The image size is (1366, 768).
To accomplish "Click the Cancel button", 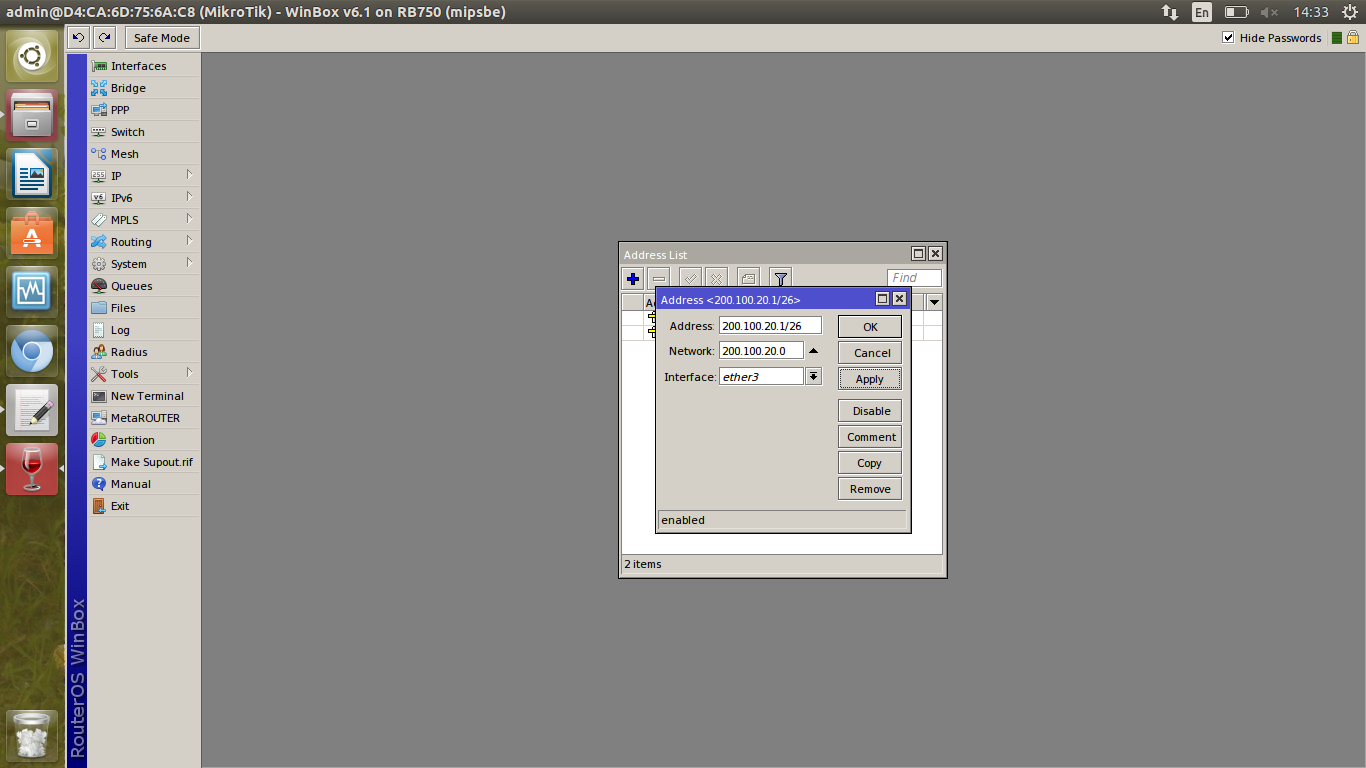I will point(870,353).
